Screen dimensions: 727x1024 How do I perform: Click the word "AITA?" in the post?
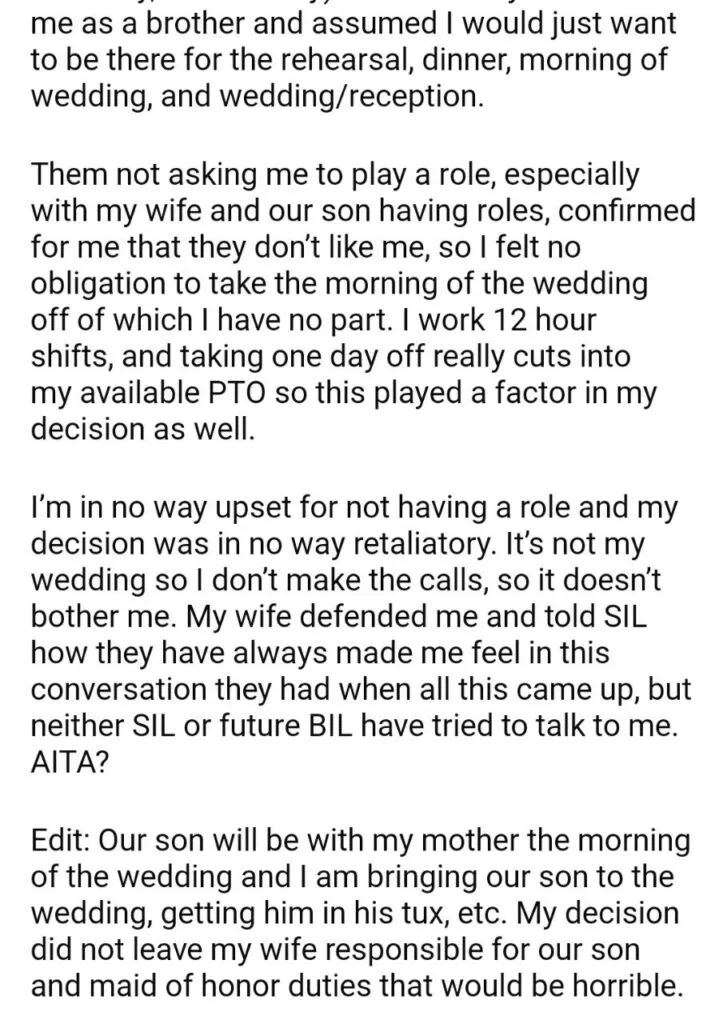(69, 763)
